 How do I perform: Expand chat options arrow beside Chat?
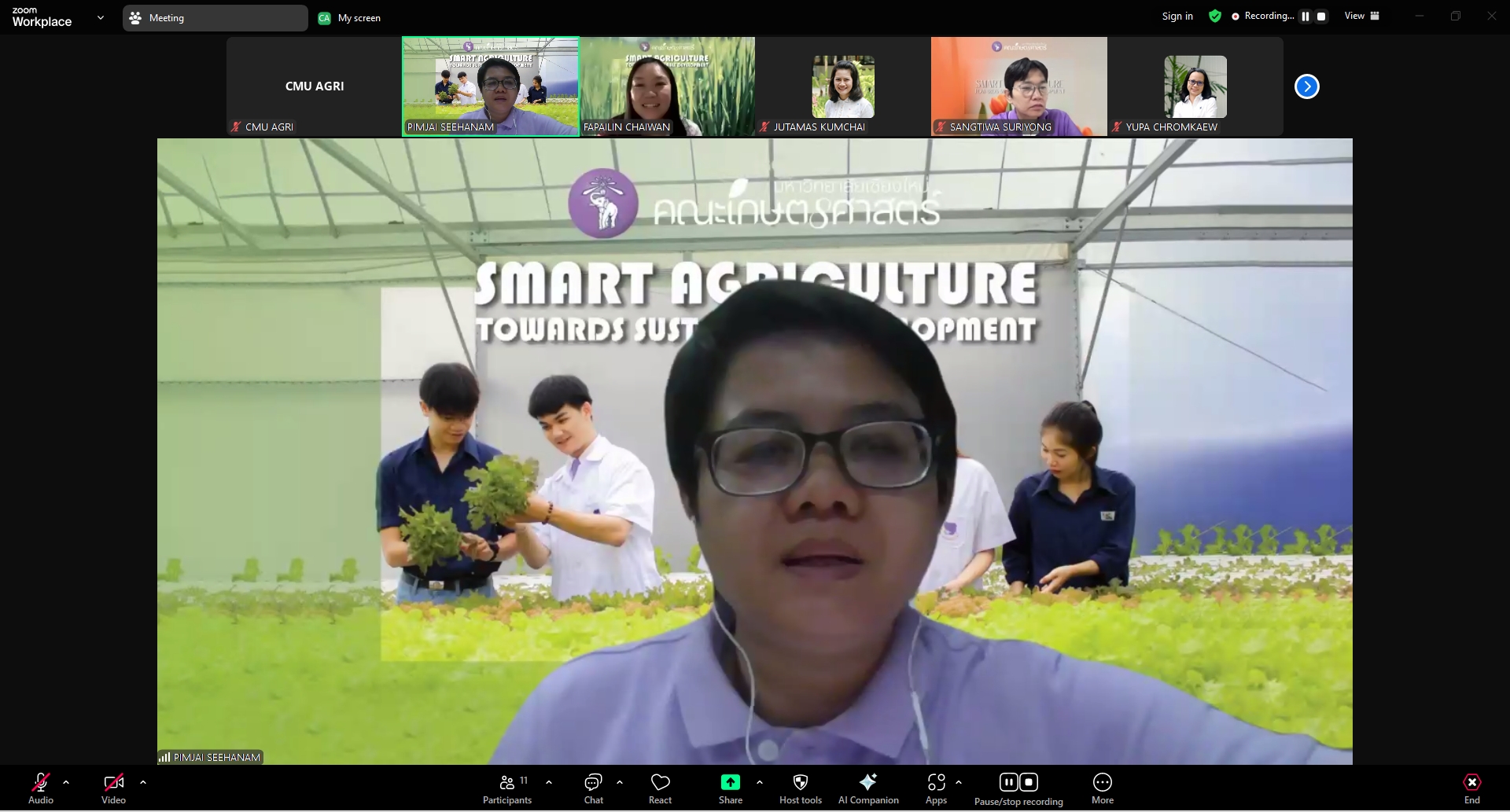pyautogui.click(x=620, y=783)
